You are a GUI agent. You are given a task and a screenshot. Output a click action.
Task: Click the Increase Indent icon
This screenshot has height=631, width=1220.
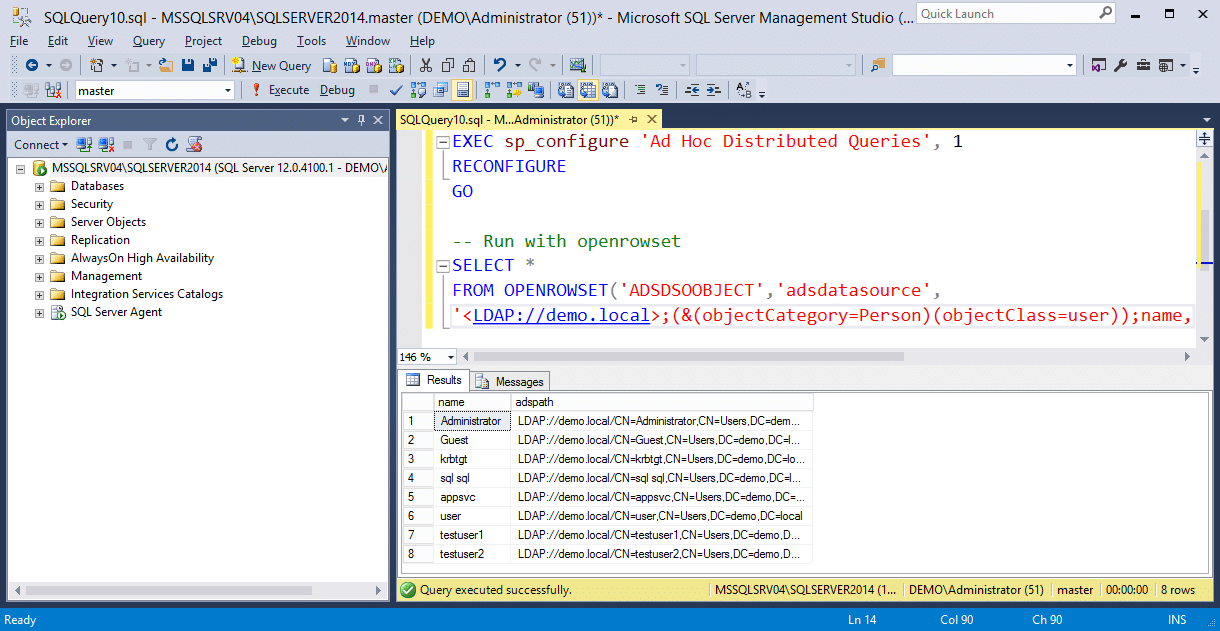pos(713,90)
